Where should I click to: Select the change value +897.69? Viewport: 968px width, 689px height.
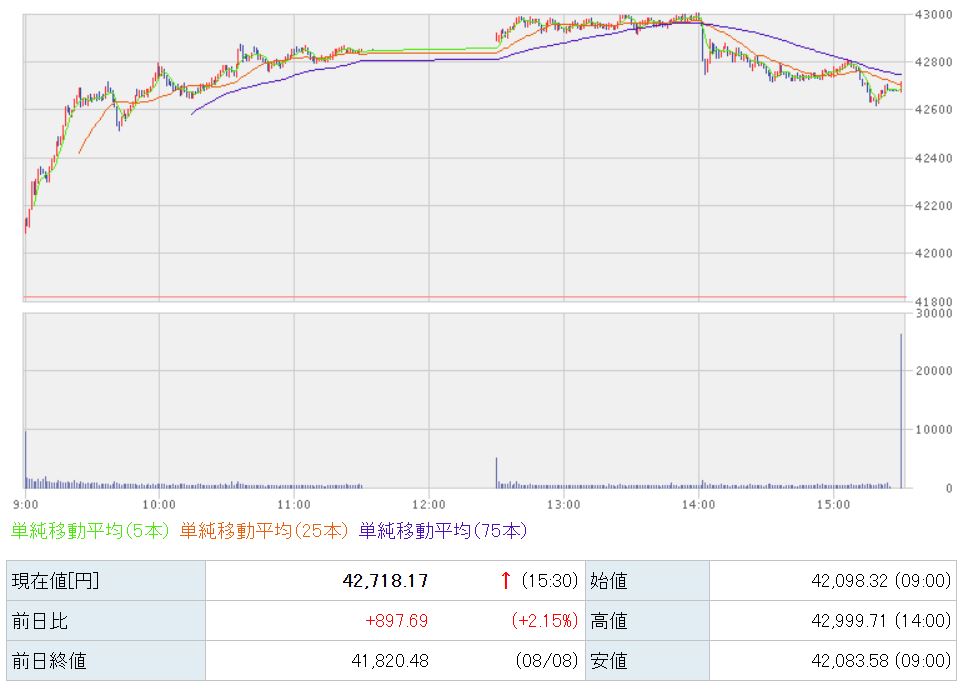pos(397,620)
